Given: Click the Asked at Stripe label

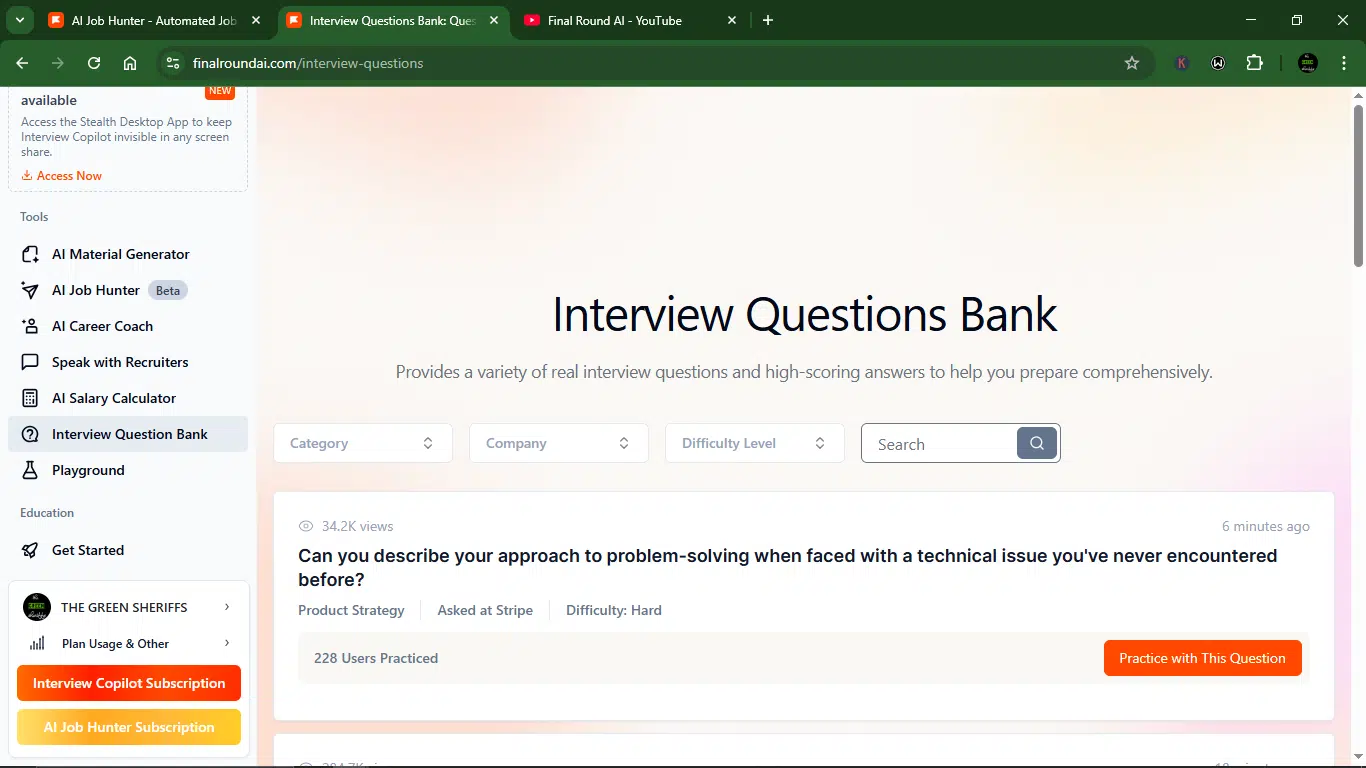Looking at the screenshot, I should tap(485, 610).
